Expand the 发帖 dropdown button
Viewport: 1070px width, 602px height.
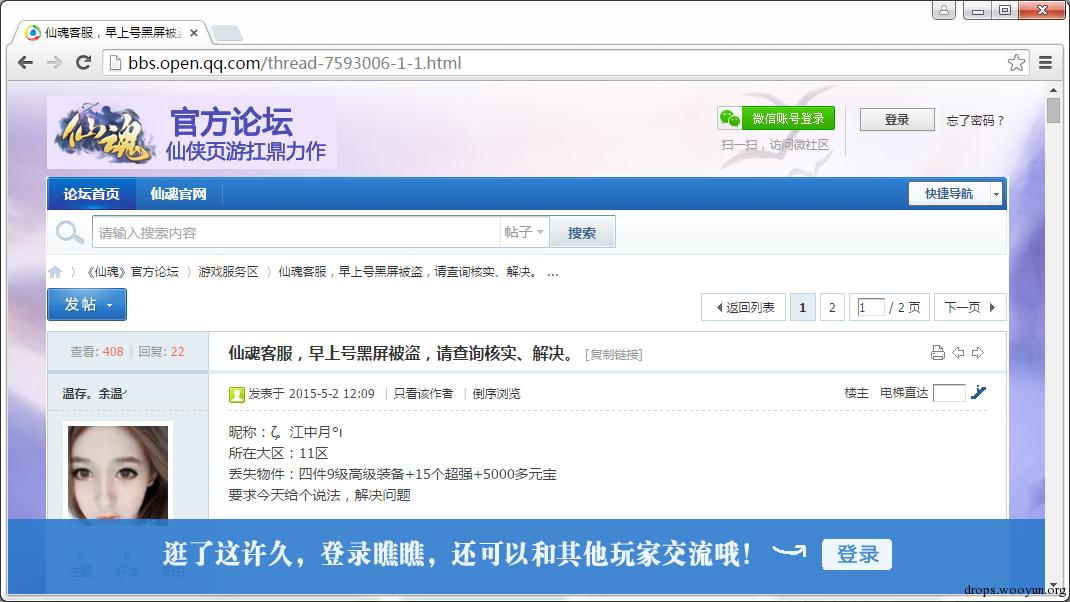click(x=87, y=304)
